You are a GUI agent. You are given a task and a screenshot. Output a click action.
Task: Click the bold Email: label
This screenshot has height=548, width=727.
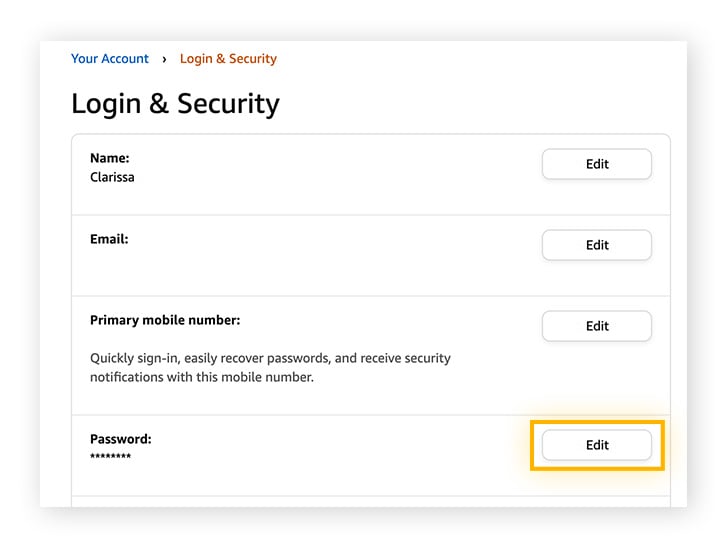[x=109, y=239]
